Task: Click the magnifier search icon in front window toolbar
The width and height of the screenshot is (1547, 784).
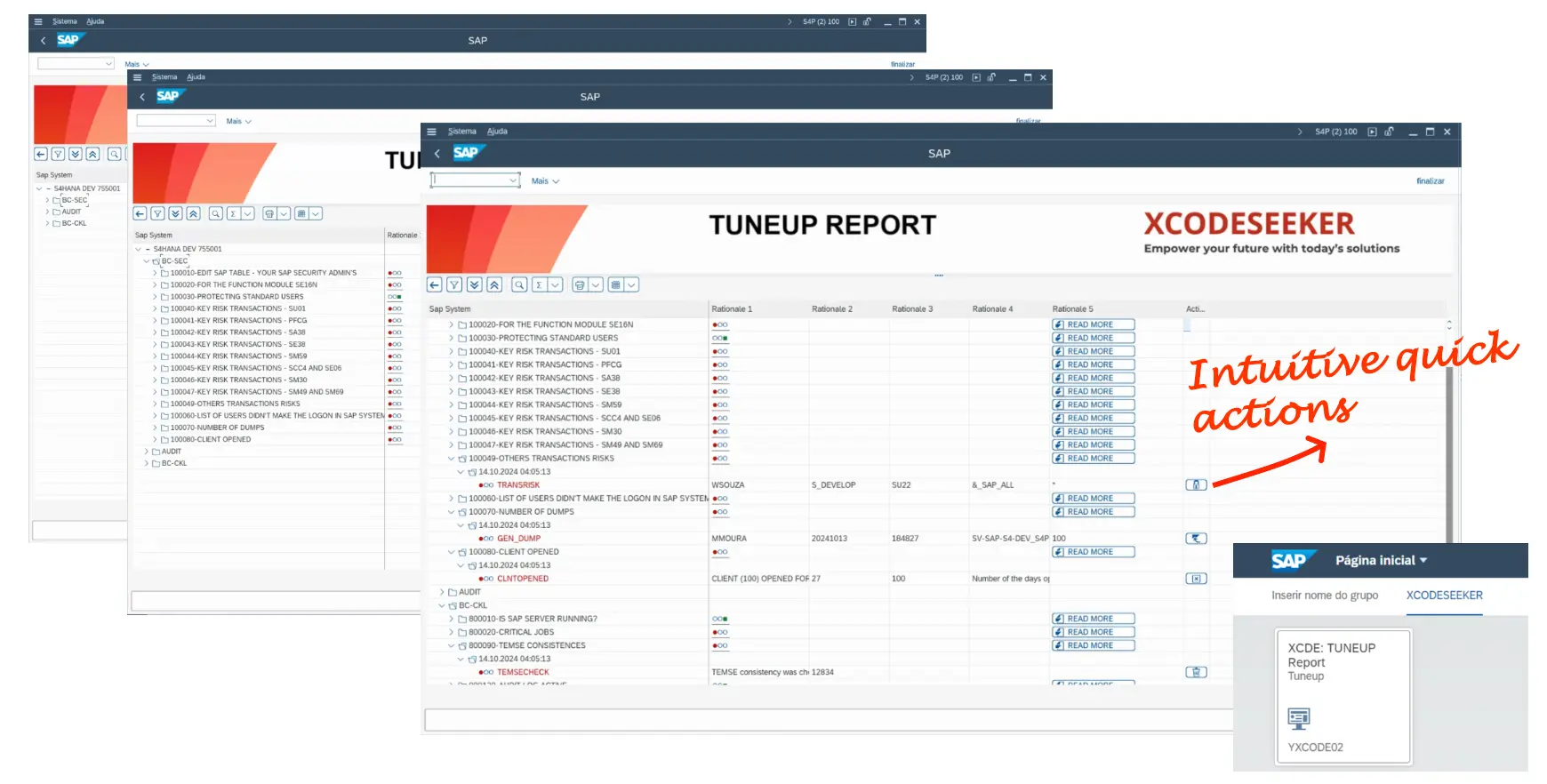Action: pos(519,284)
